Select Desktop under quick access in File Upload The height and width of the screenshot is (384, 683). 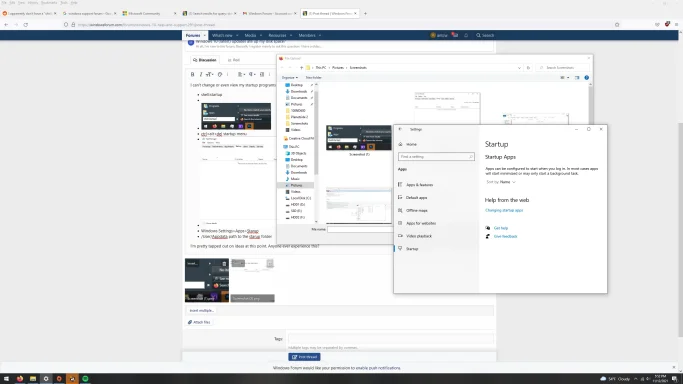click(x=297, y=85)
